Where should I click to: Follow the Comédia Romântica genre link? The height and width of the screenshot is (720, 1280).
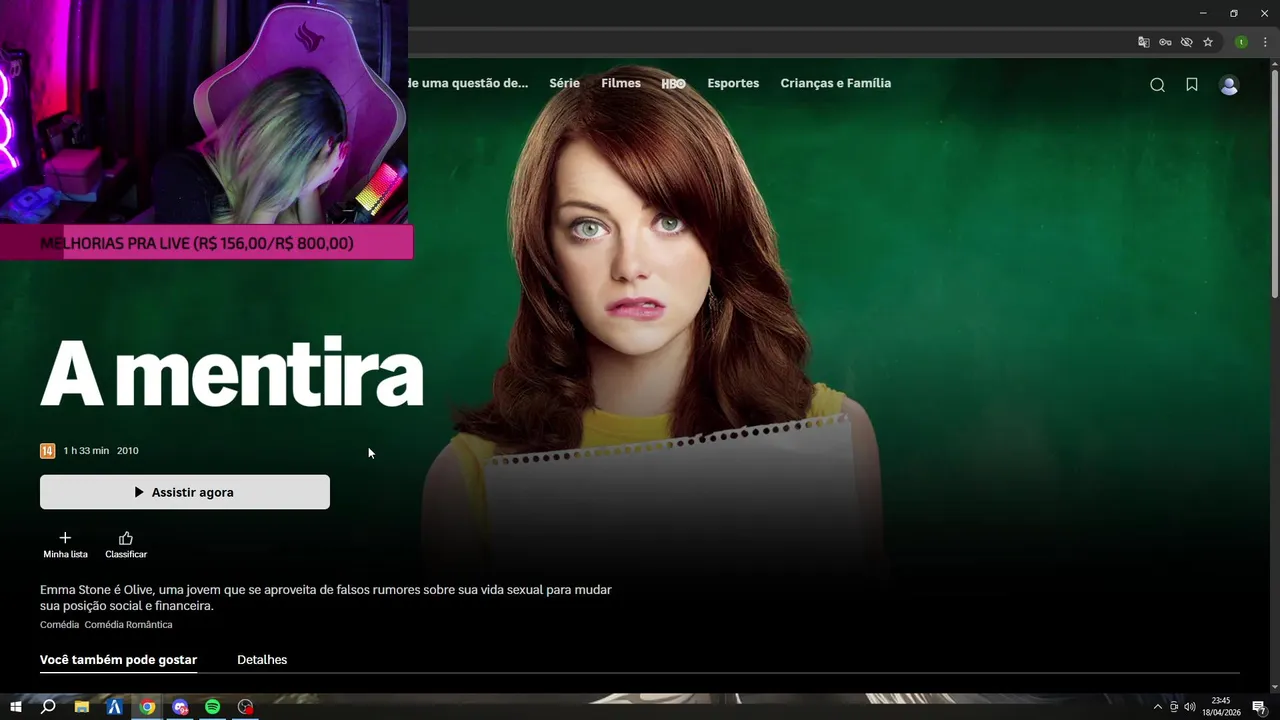(128, 625)
